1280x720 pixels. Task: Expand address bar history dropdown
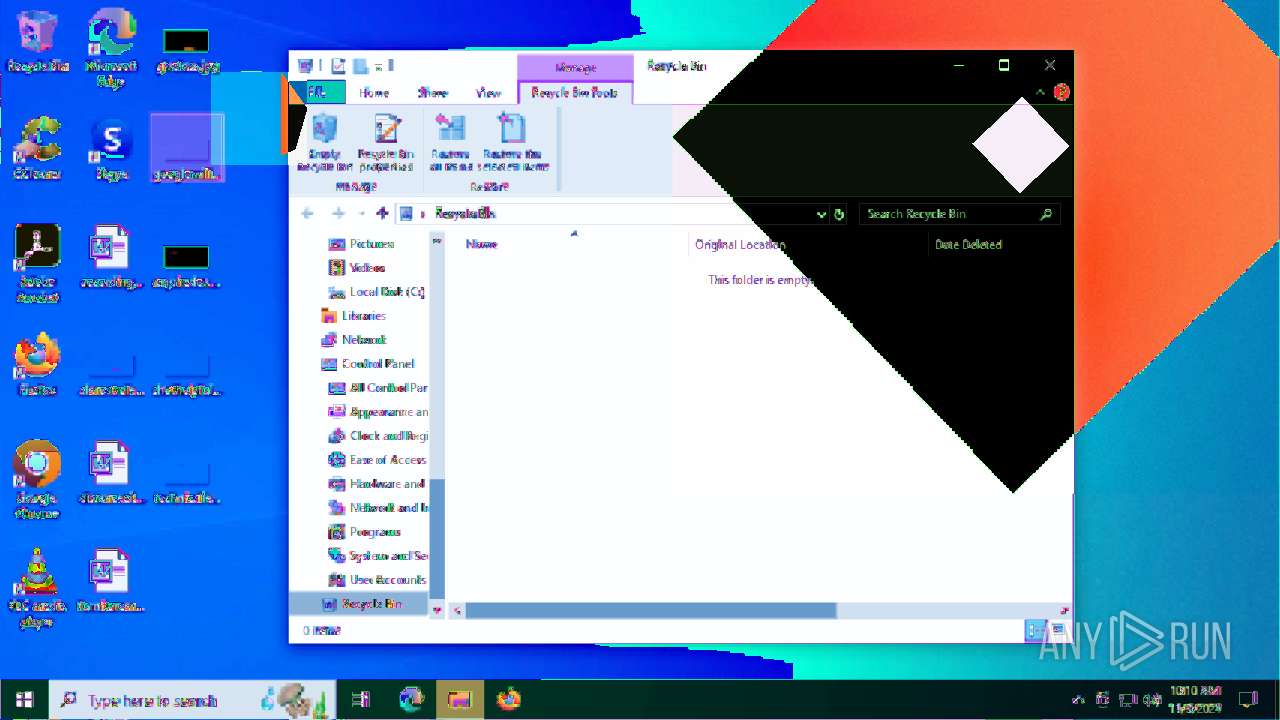pyautogui.click(x=821, y=214)
